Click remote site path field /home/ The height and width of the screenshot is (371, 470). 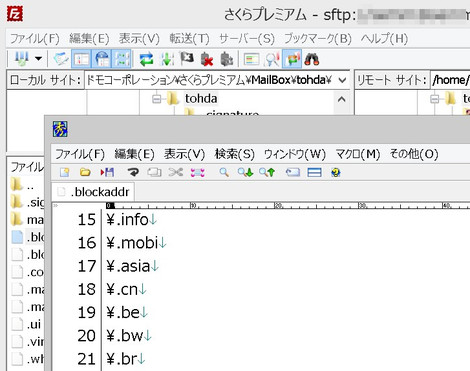point(450,80)
